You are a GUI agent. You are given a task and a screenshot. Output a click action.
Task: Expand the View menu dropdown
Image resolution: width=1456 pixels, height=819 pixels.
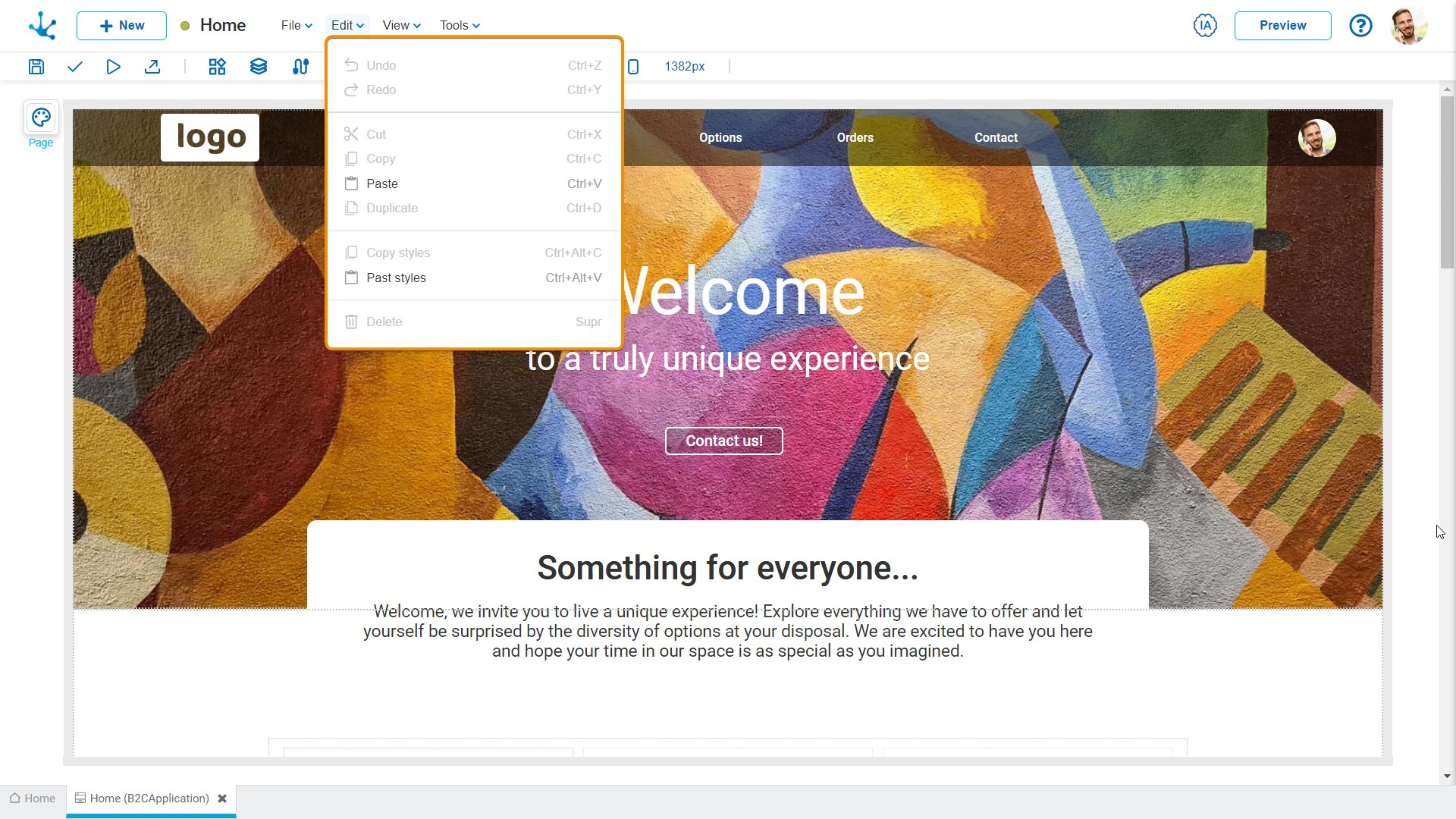[x=401, y=25]
